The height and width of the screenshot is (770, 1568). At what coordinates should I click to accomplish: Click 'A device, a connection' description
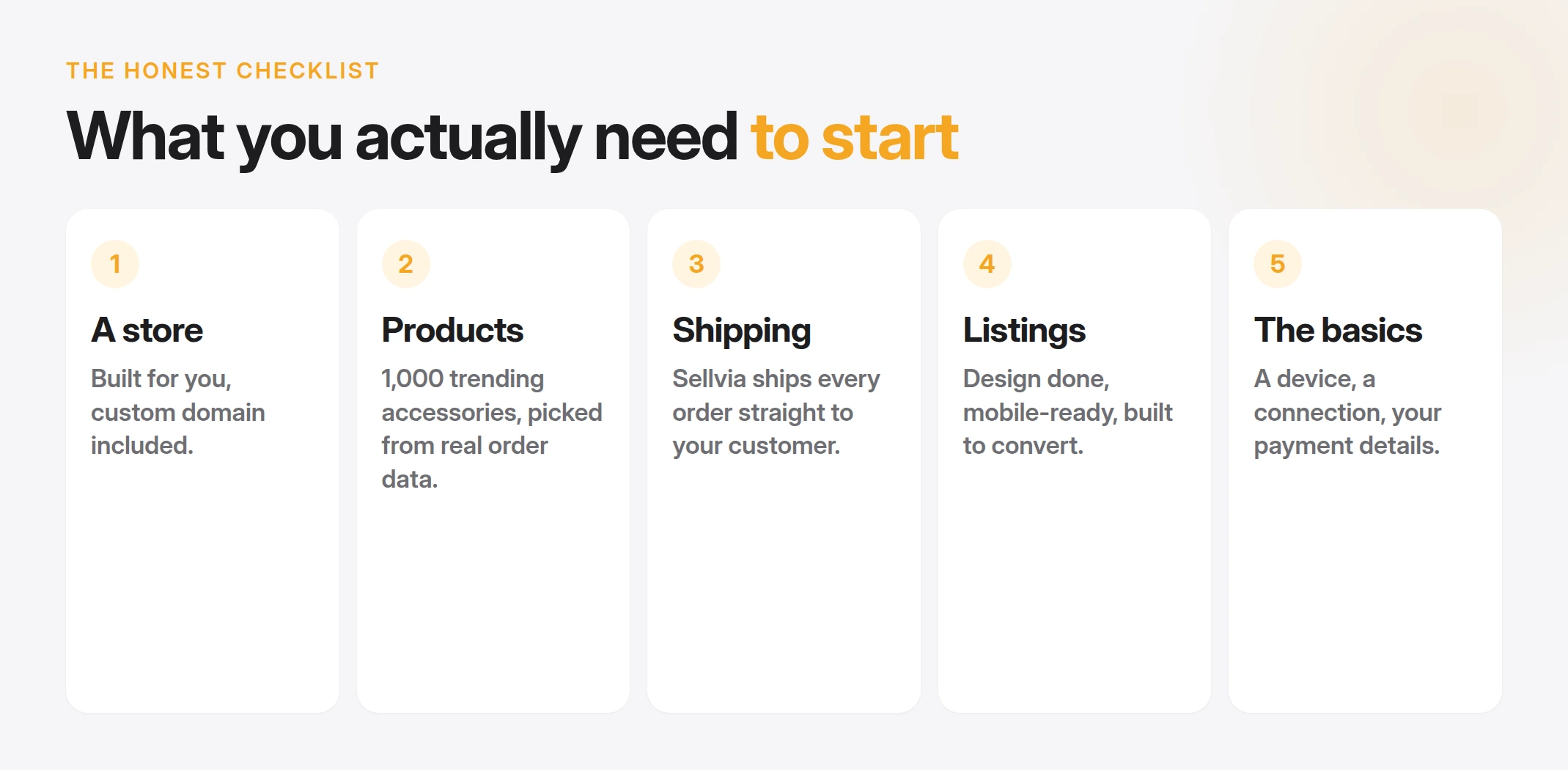tap(1347, 412)
